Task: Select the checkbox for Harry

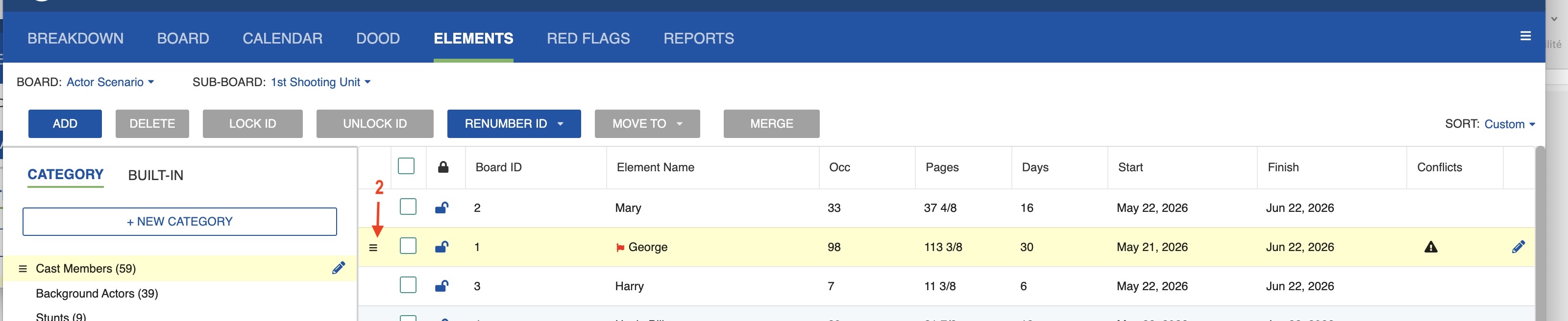Action: [x=408, y=285]
